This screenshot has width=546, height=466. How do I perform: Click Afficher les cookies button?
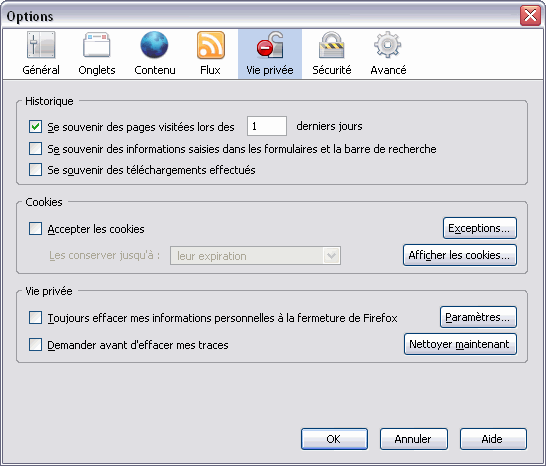tap(460, 255)
